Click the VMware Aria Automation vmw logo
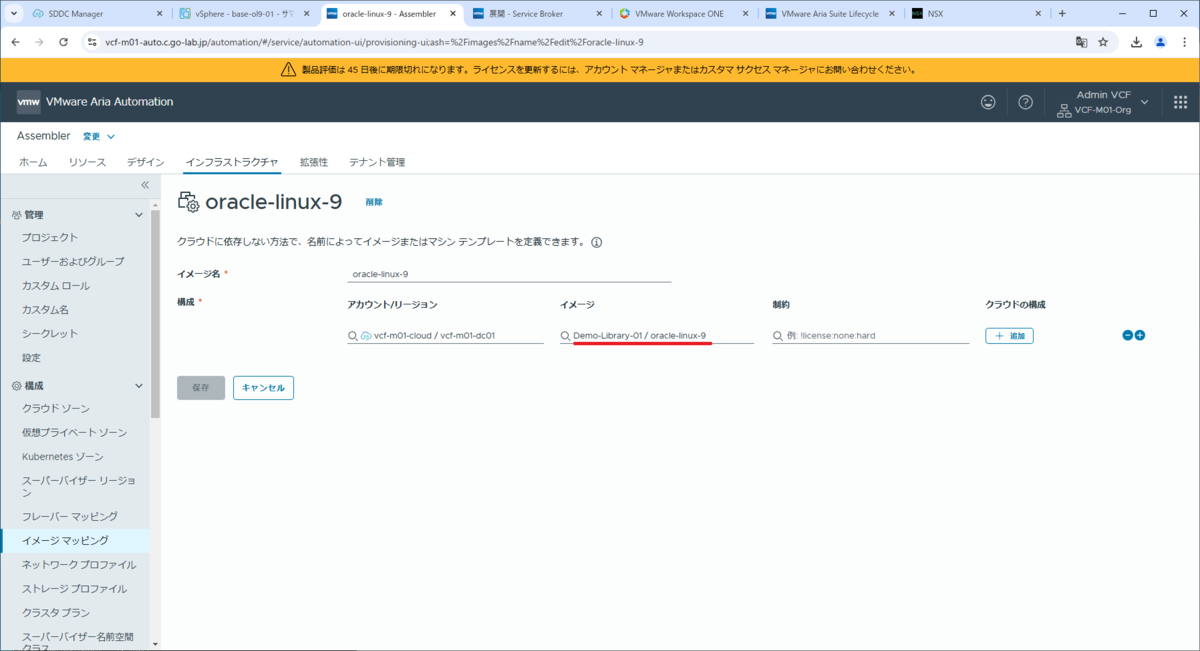 coord(29,102)
